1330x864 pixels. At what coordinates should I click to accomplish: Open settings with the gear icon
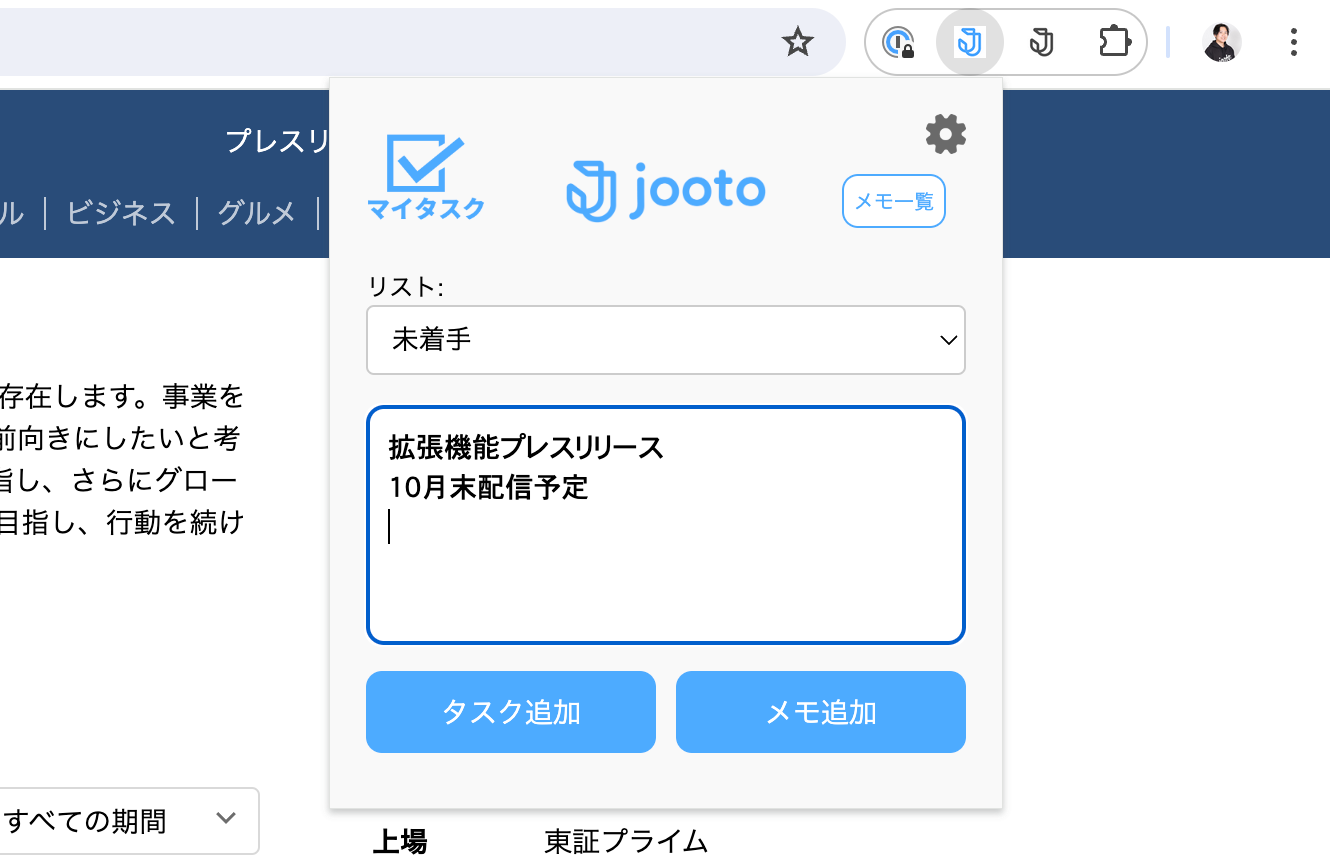pyautogui.click(x=946, y=134)
